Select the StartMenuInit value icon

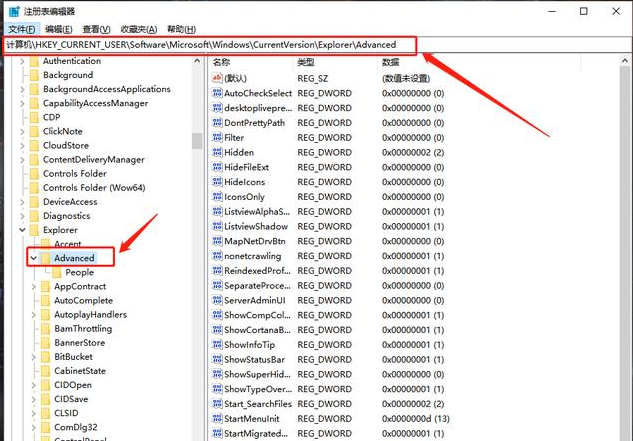[217, 419]
